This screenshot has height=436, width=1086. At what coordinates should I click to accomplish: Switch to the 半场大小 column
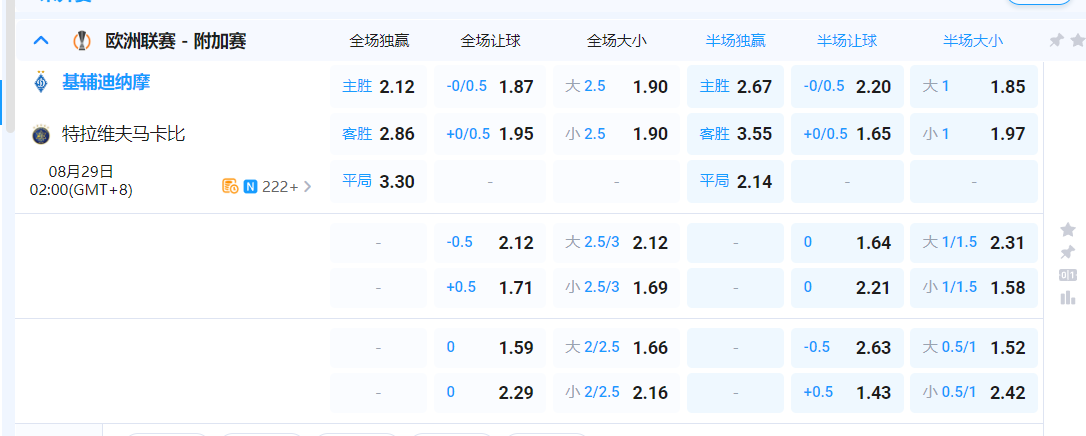(x=973, y=41)
